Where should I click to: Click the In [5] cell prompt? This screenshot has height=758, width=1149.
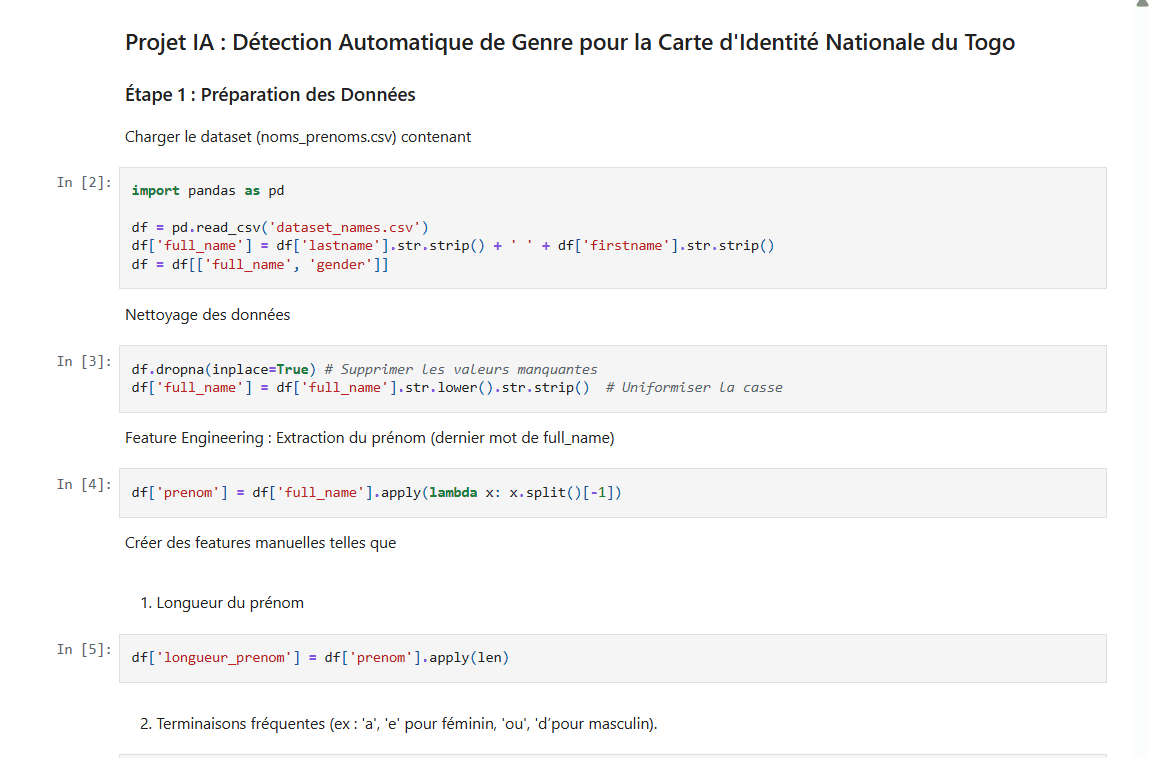[x=84, y=650]
